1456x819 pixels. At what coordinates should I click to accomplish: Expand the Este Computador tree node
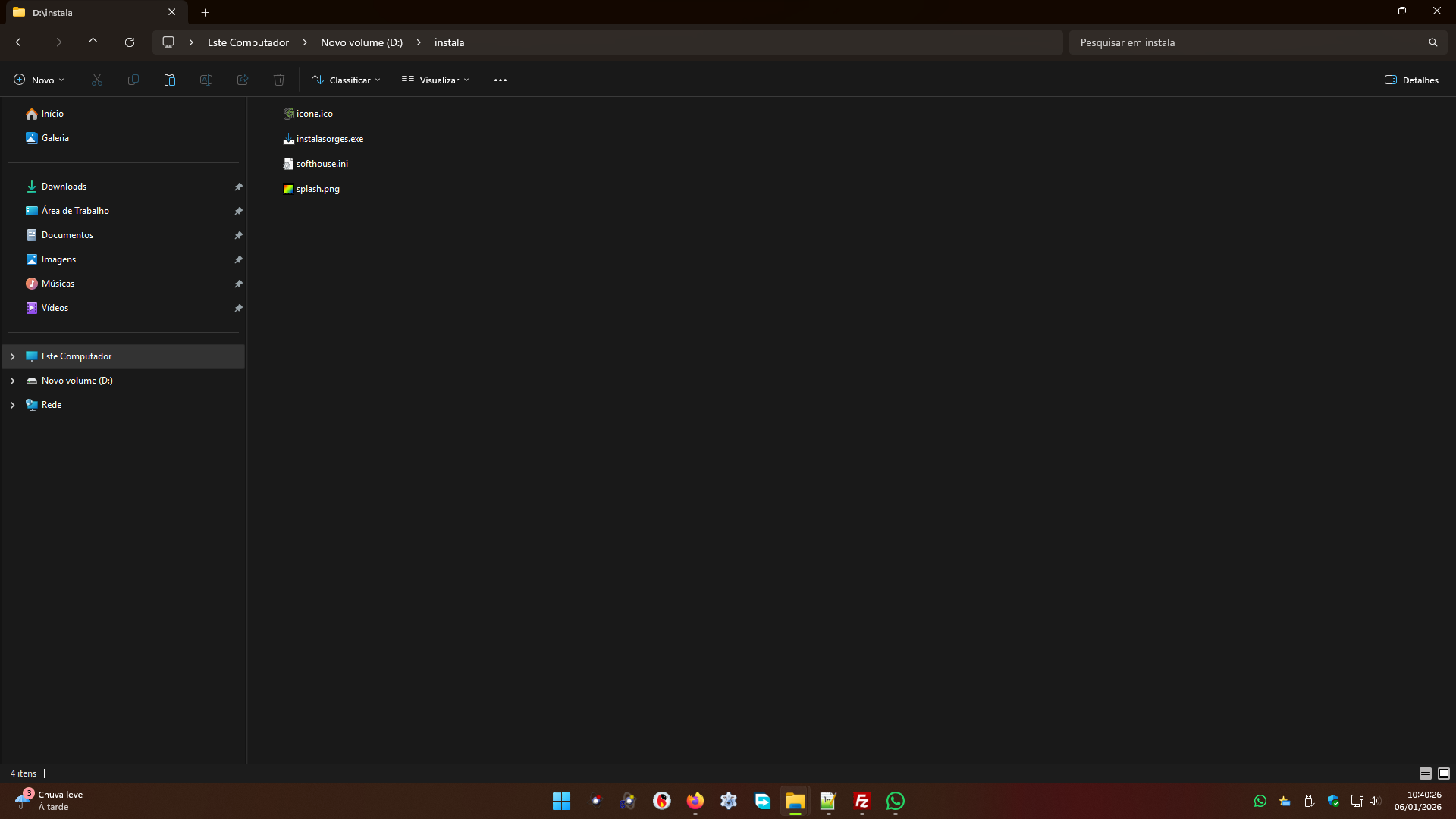[x=12, y=356]
